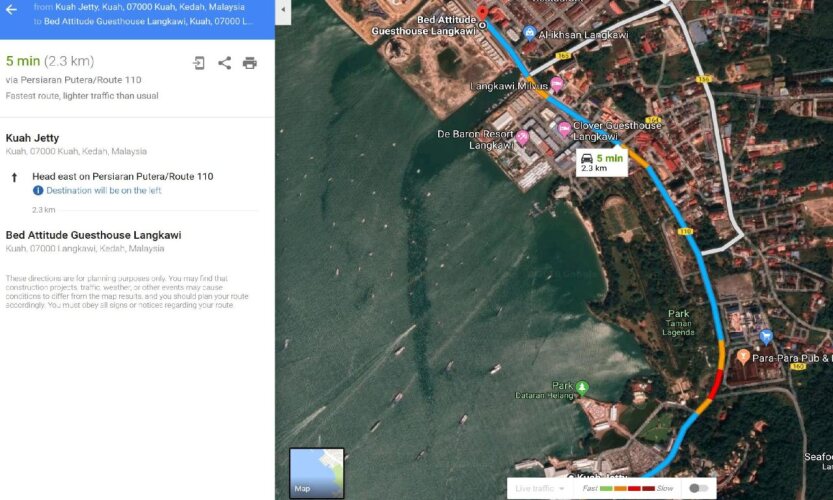
Task: Click the Dataran Helang park marker
Action: click(x=582, y=387)
